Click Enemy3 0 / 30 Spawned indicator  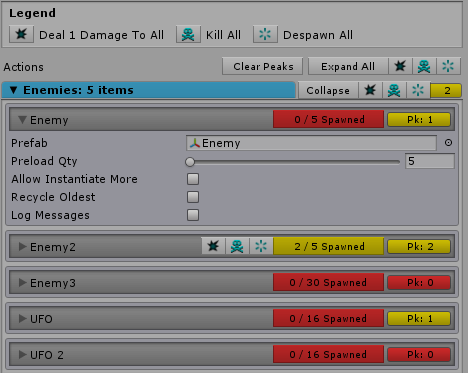[328, 282]
